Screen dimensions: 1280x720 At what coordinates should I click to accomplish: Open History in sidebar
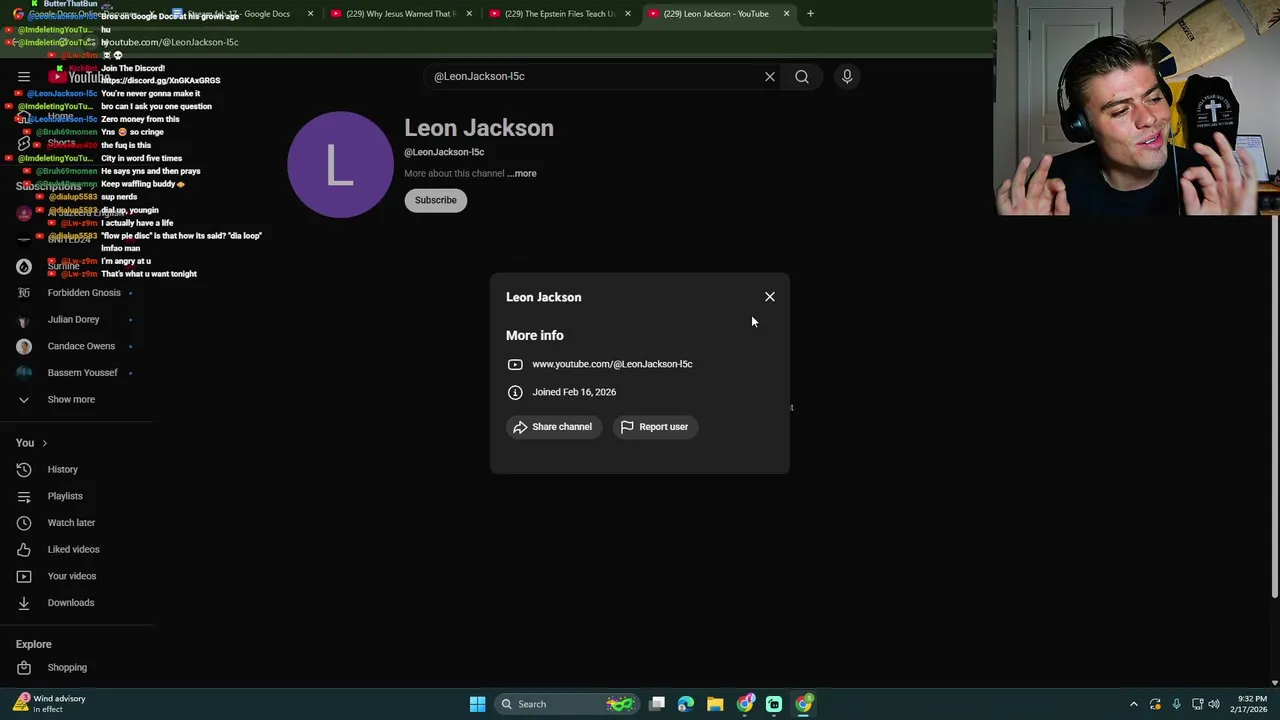(x=78, y=469)
